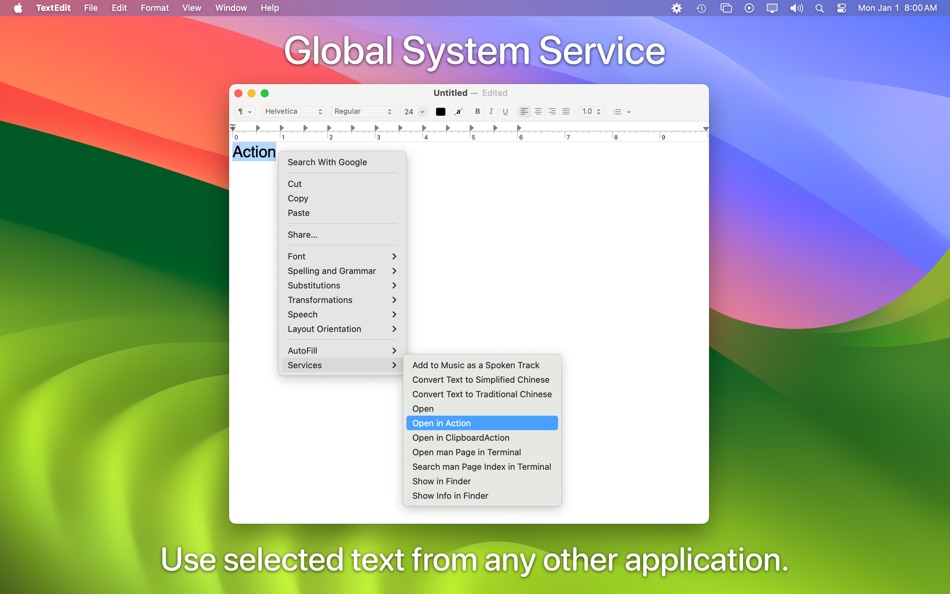Select the Open service item
Screen dimensions: 950x594
482,409
